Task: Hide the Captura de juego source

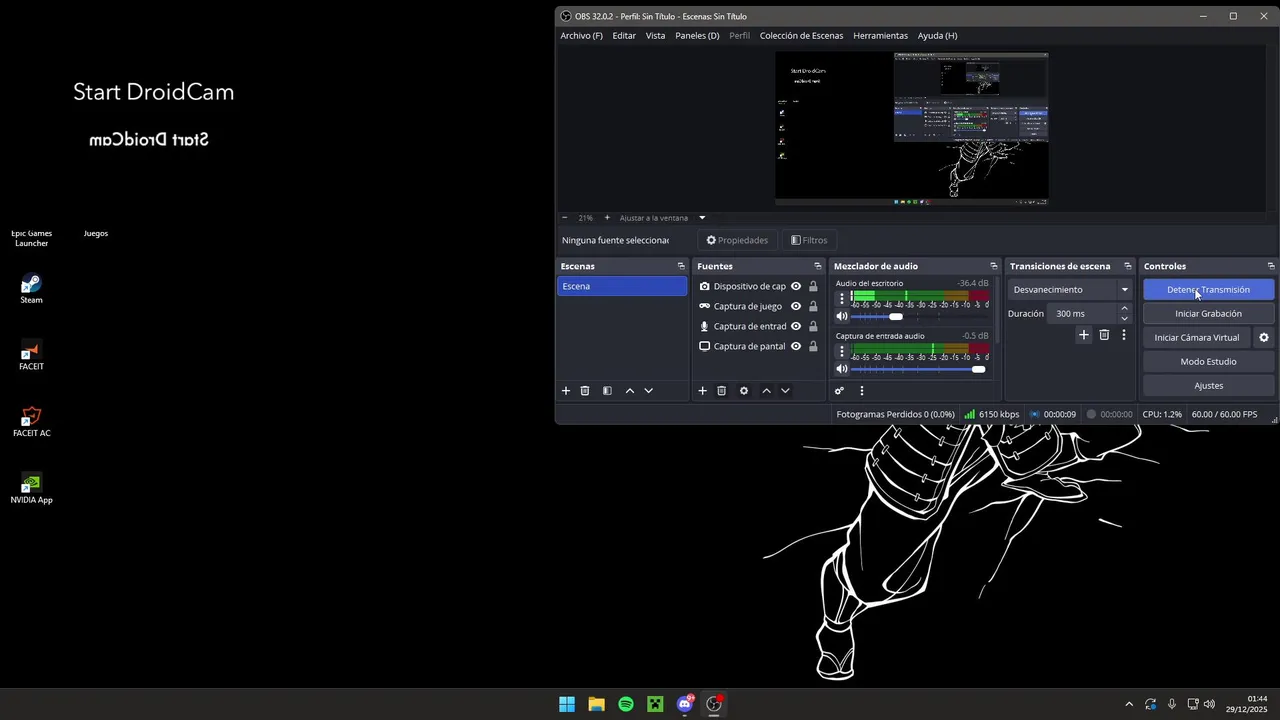Action: (796, 306)
